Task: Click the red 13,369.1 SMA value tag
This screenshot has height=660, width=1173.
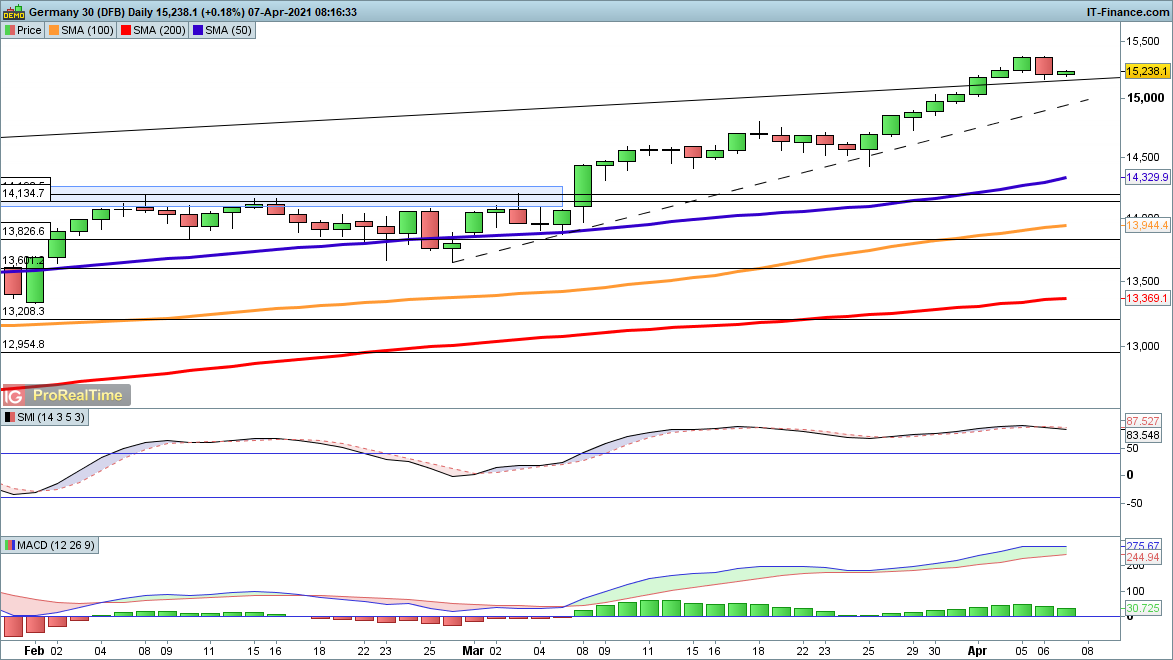Action: pos(1147,299)
